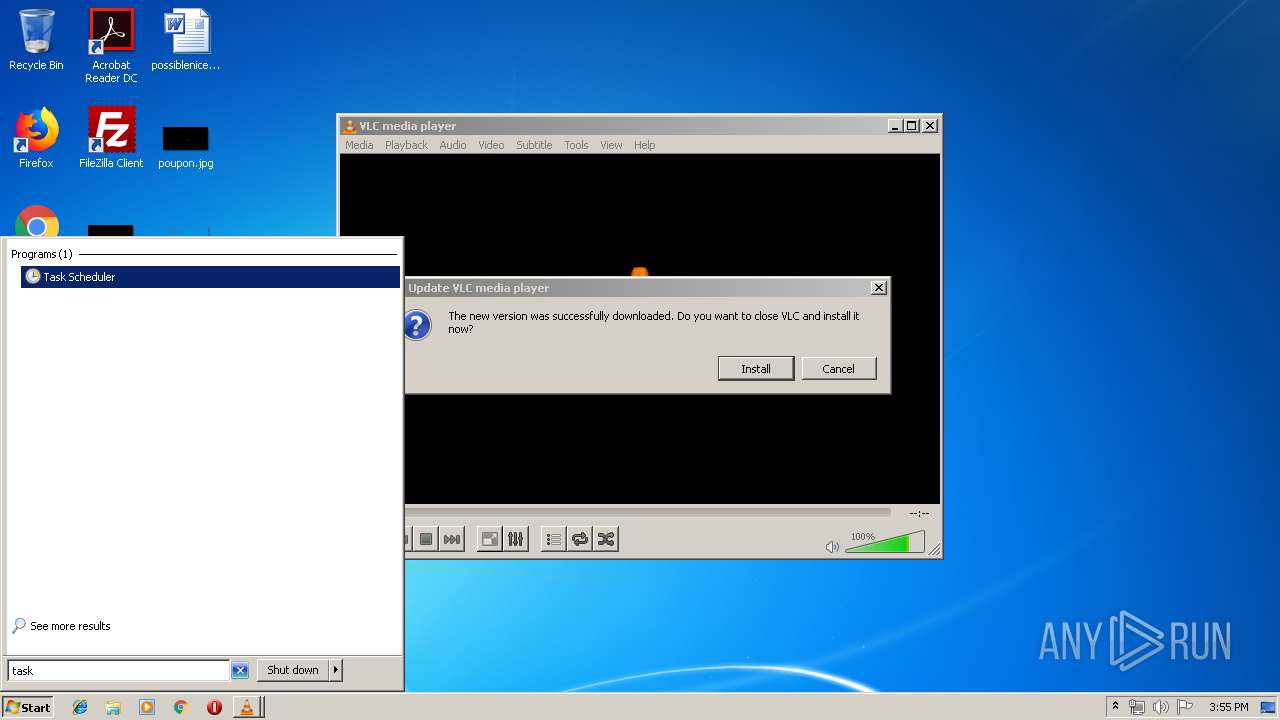Toggle the VLC playlist button
The width and height of the screenshot is (1280, 720).
(553, 539)
